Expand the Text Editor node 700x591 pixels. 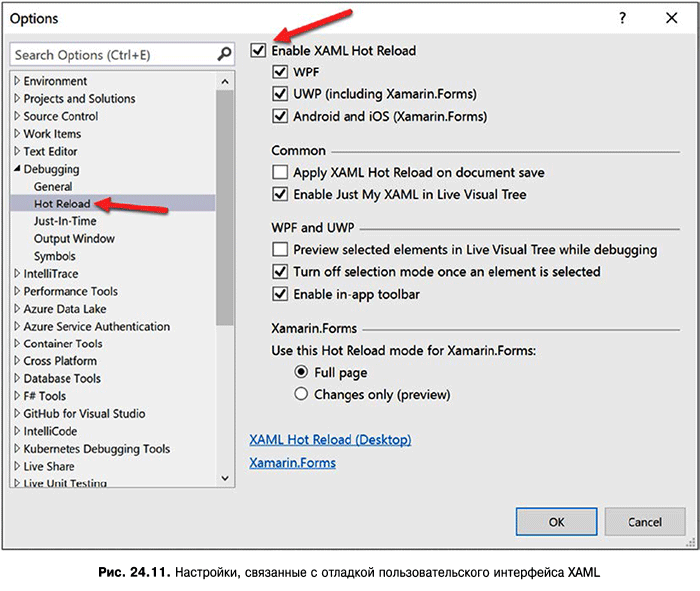[17, 151]
